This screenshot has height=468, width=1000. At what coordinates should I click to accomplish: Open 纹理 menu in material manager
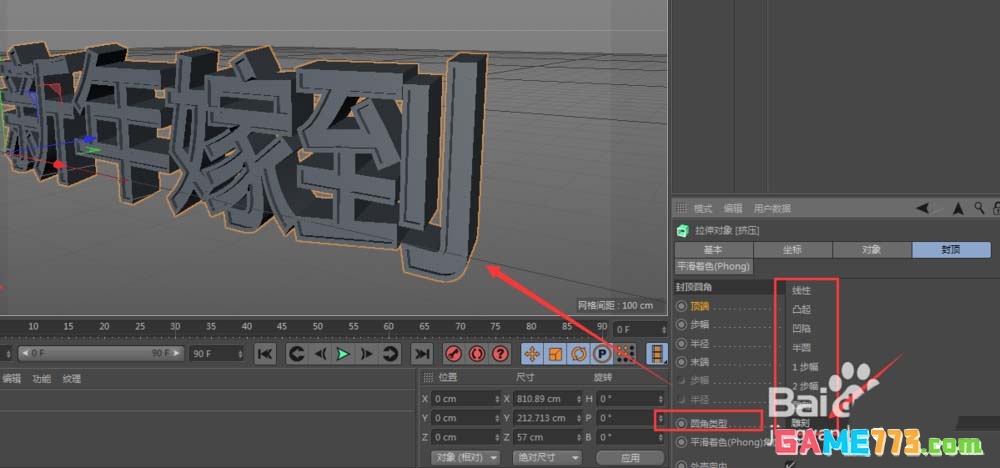[71, 379]
